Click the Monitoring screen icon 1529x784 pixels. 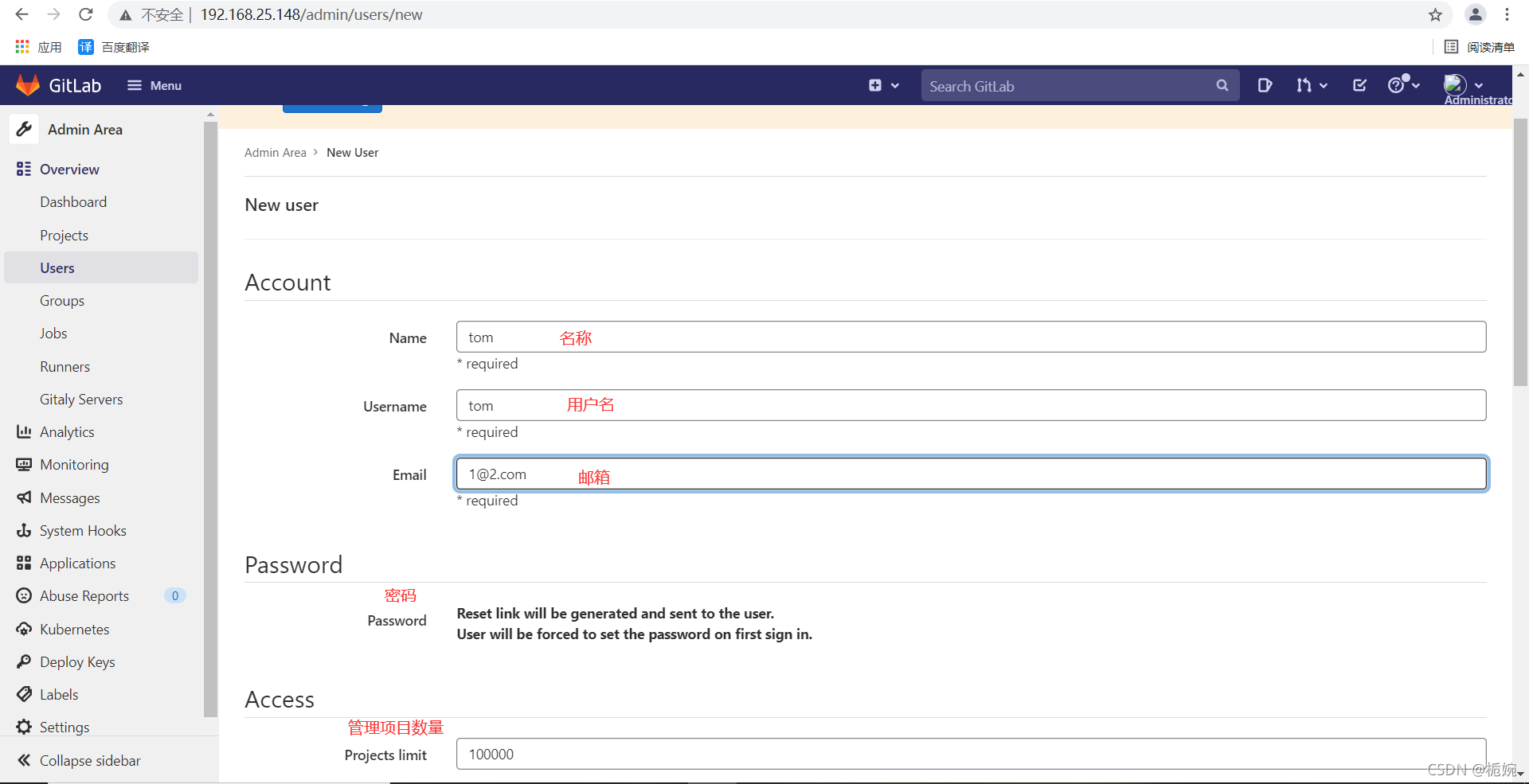pyautogui.click(x=24, y=464)
